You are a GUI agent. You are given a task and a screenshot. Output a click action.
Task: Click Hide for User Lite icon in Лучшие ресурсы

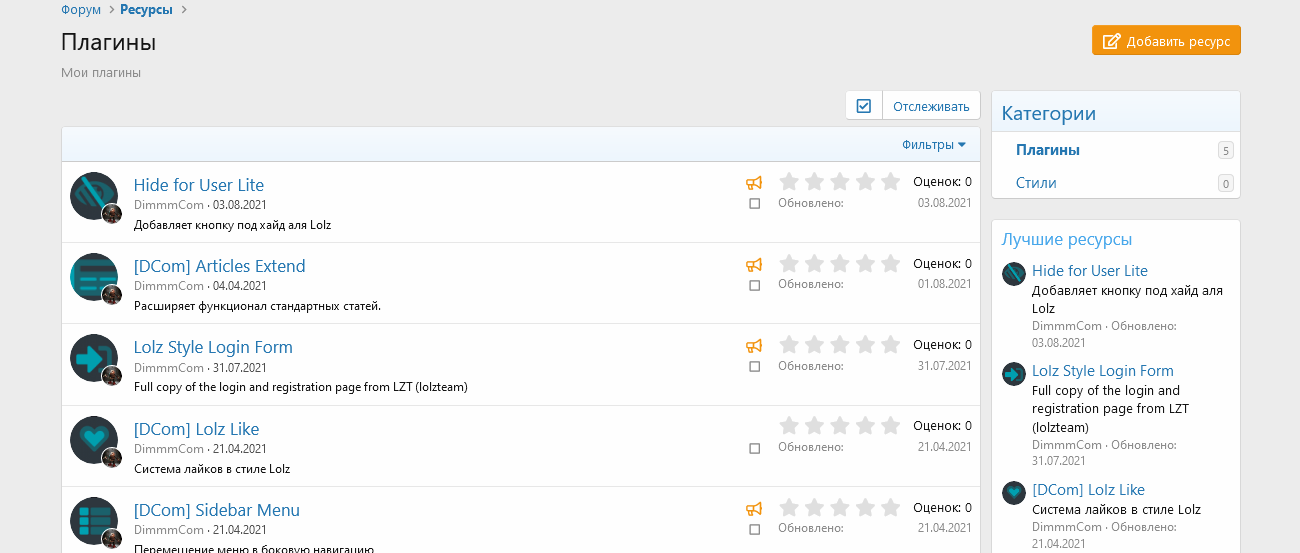pyautogui.click(x=1014, y=274)
